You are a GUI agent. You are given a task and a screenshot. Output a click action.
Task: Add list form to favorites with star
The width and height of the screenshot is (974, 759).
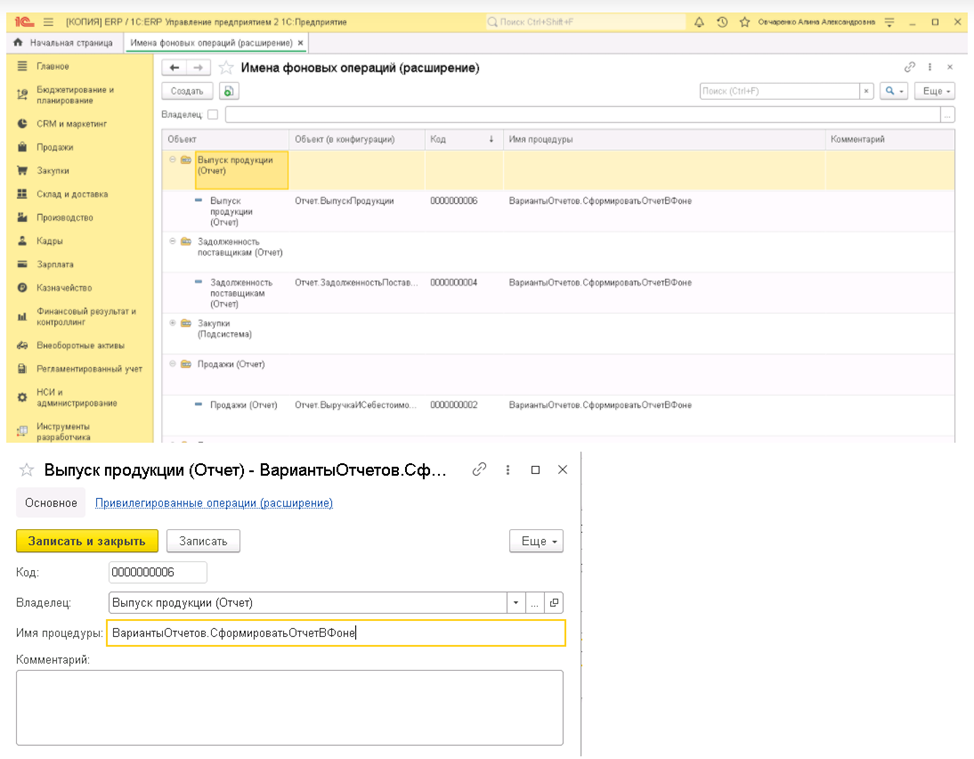pos(227,68)
